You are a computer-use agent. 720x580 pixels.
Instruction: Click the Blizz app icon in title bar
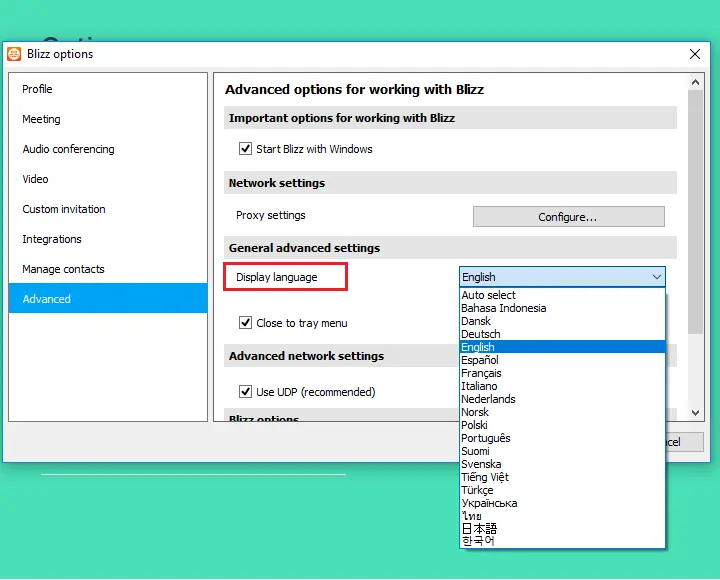(14, 54)
